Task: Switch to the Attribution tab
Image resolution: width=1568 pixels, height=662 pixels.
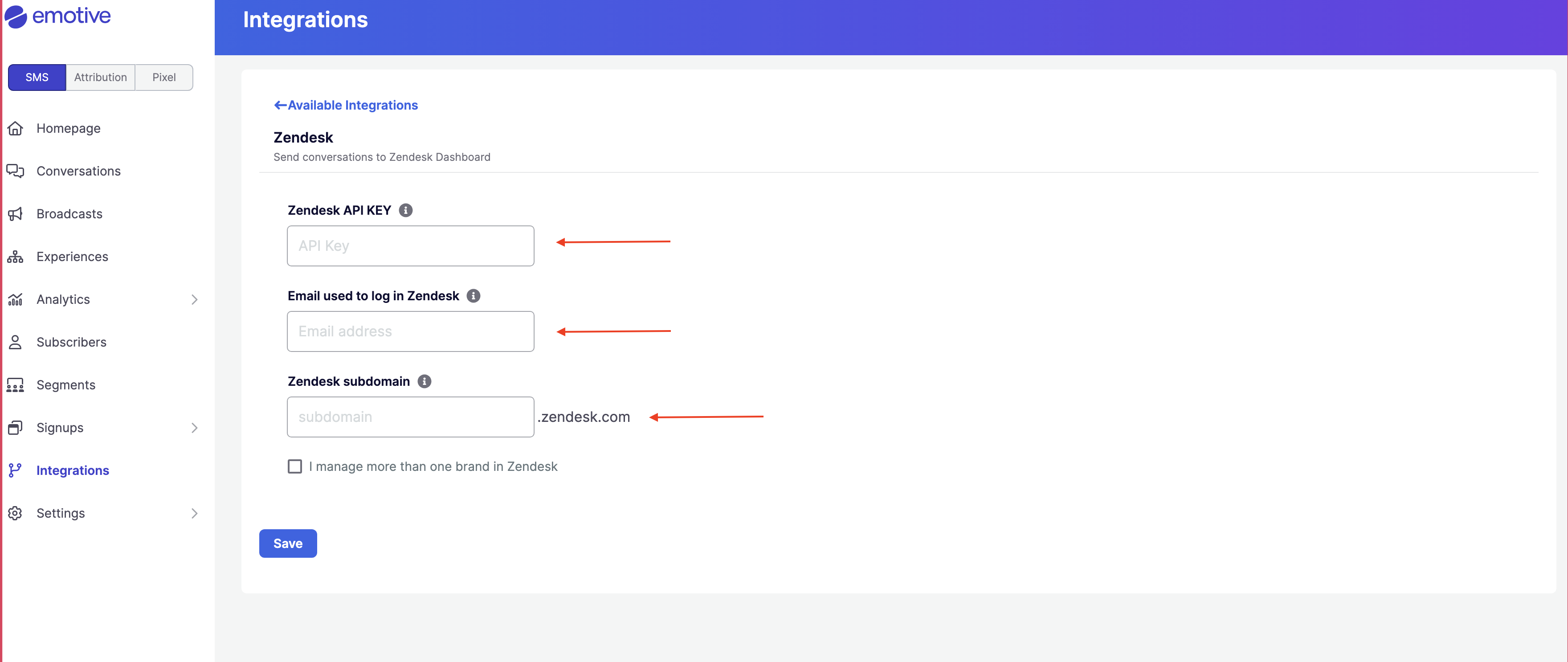Action: point(100,78)
